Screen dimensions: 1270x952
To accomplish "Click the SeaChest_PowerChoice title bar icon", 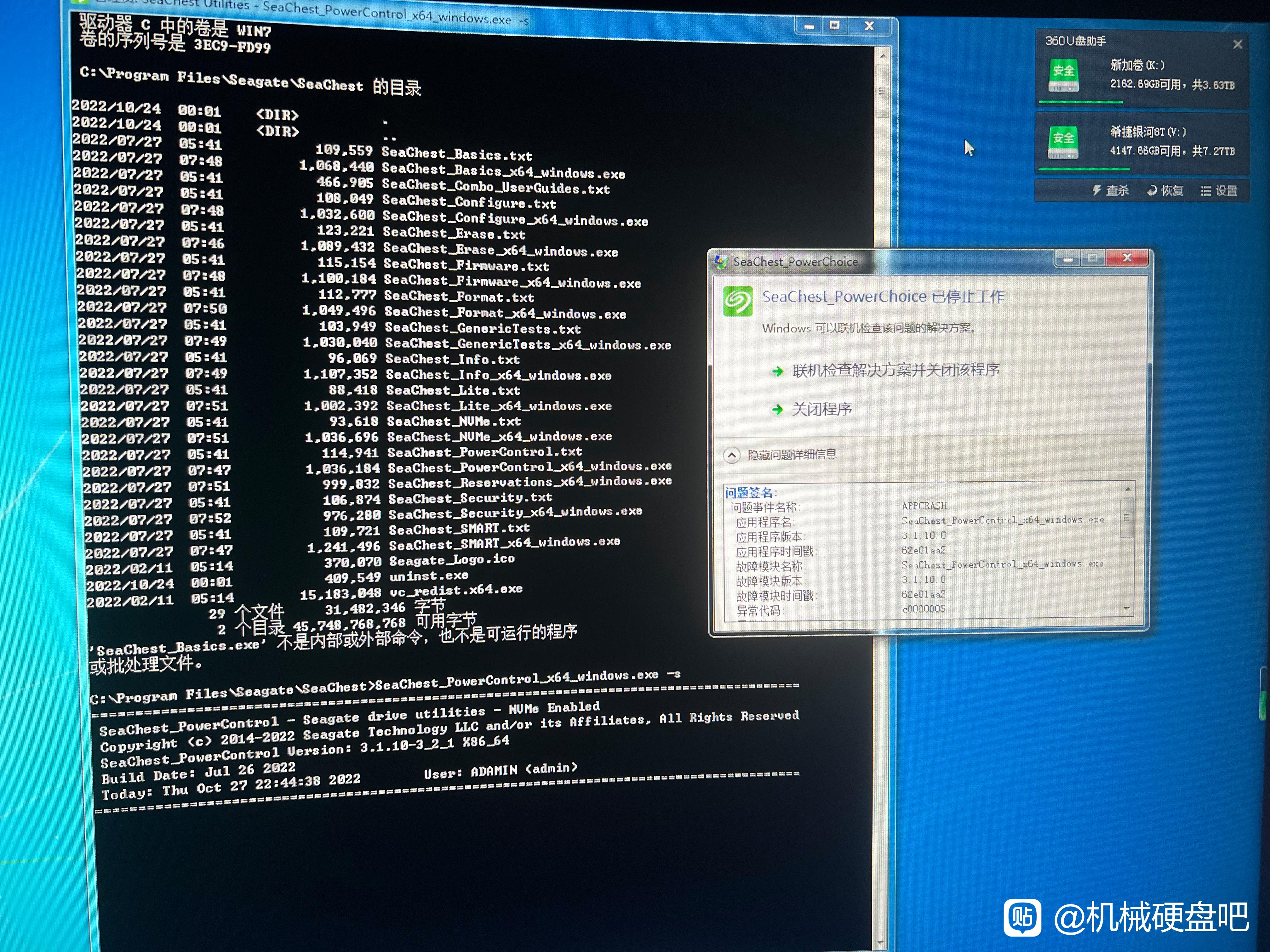I will pyautogui.click(x=721, y=262).
